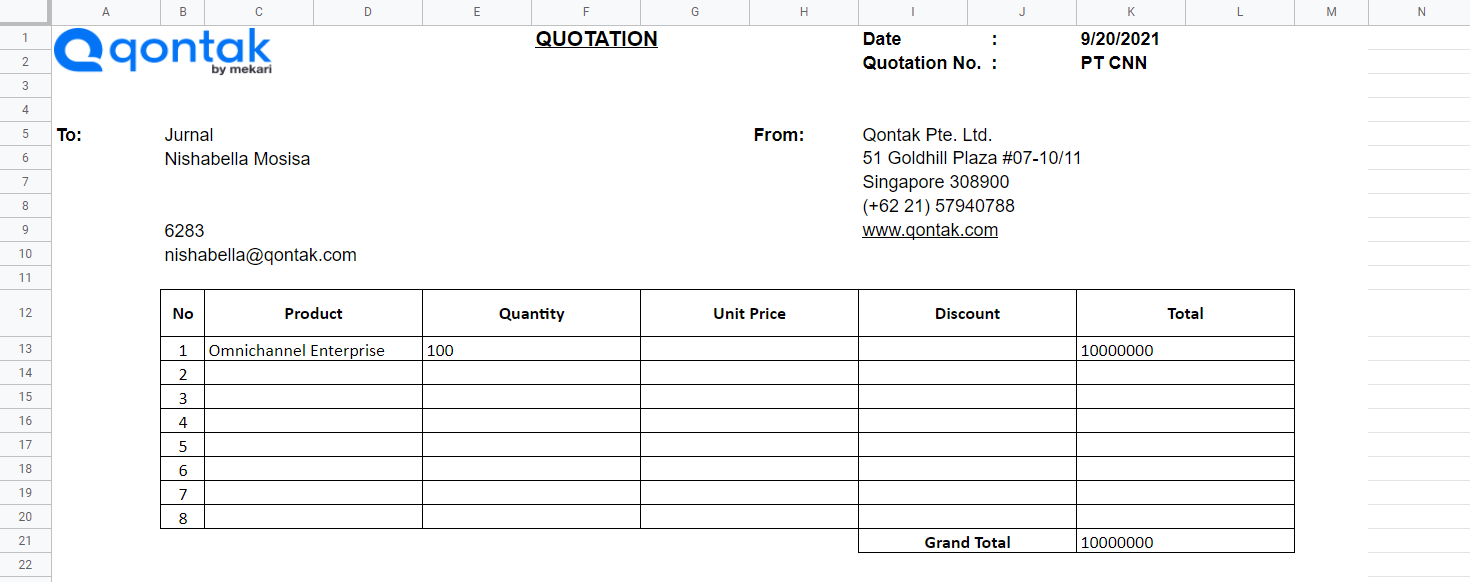Screen dimensions: 1470x582
Task: Open the www.qontak.com link
Action: (x=930, y=230)
